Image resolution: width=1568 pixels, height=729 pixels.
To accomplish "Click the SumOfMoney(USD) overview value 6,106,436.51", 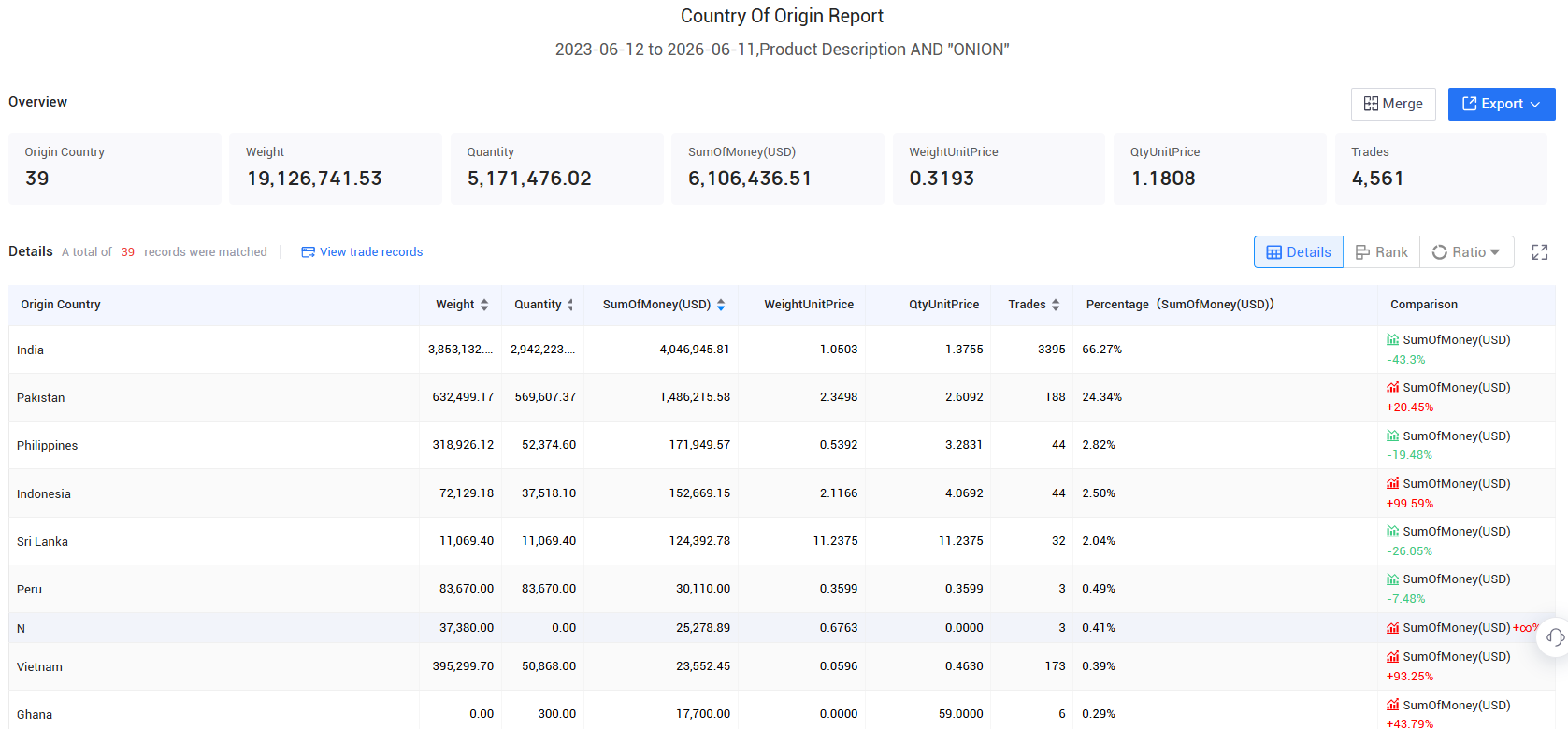I will click(750, 179).
